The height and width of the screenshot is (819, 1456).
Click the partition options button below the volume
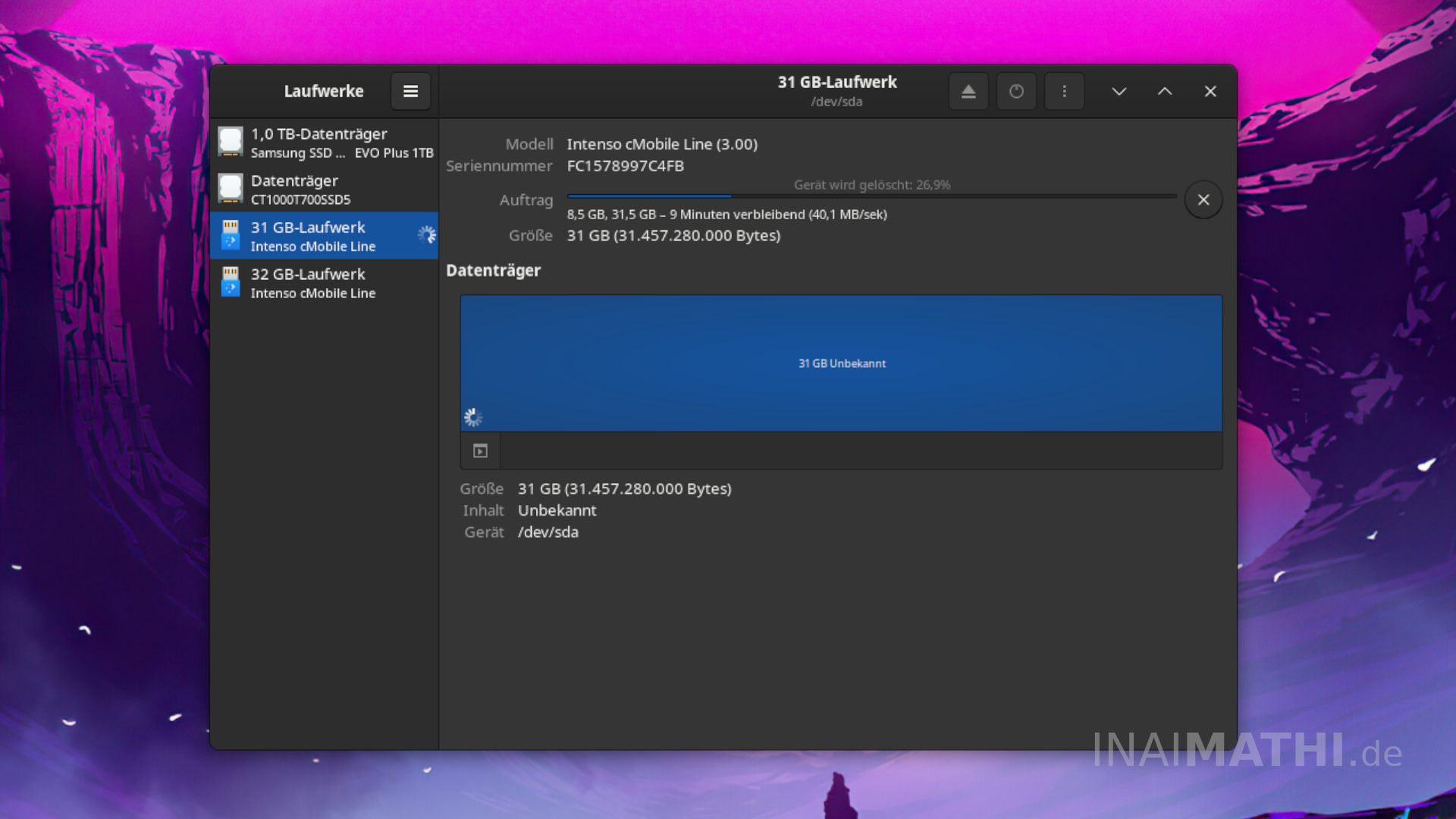[x=480, y=451]
